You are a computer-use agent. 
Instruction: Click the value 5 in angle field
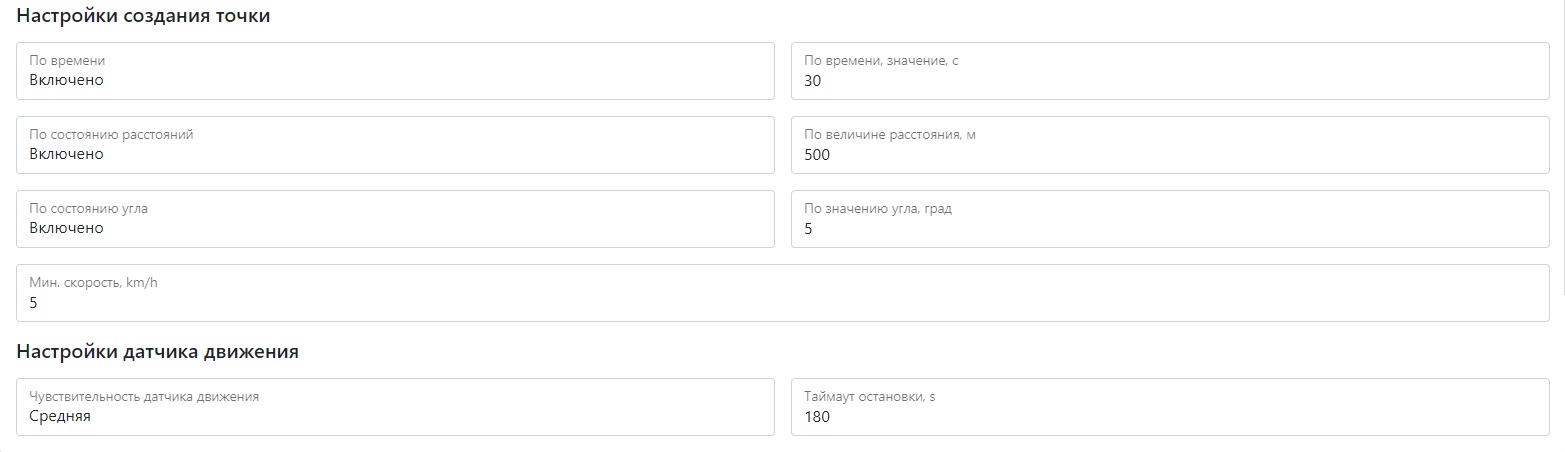(x=809, y=229)
